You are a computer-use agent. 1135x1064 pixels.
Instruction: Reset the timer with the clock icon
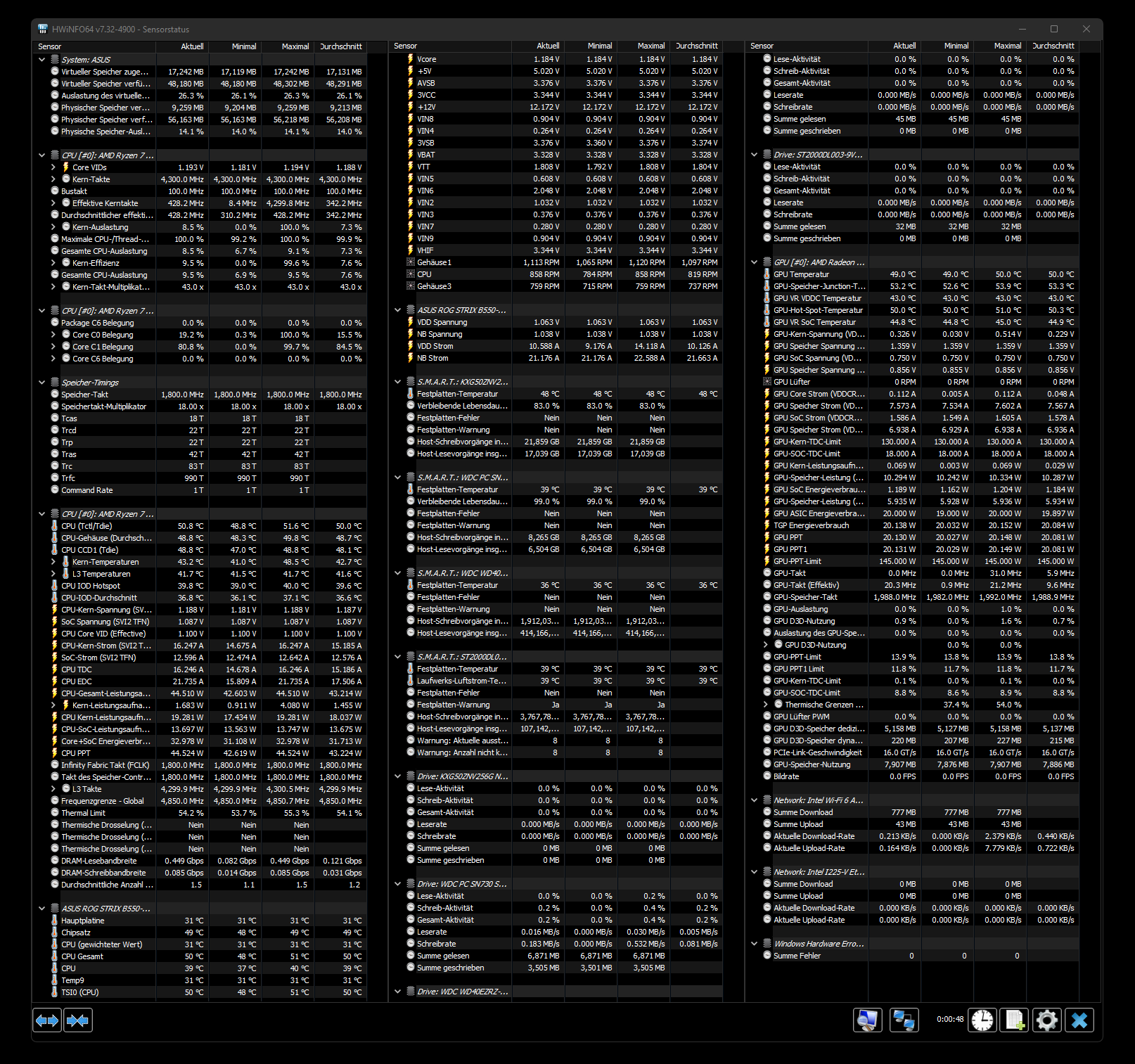(982, 1020)
